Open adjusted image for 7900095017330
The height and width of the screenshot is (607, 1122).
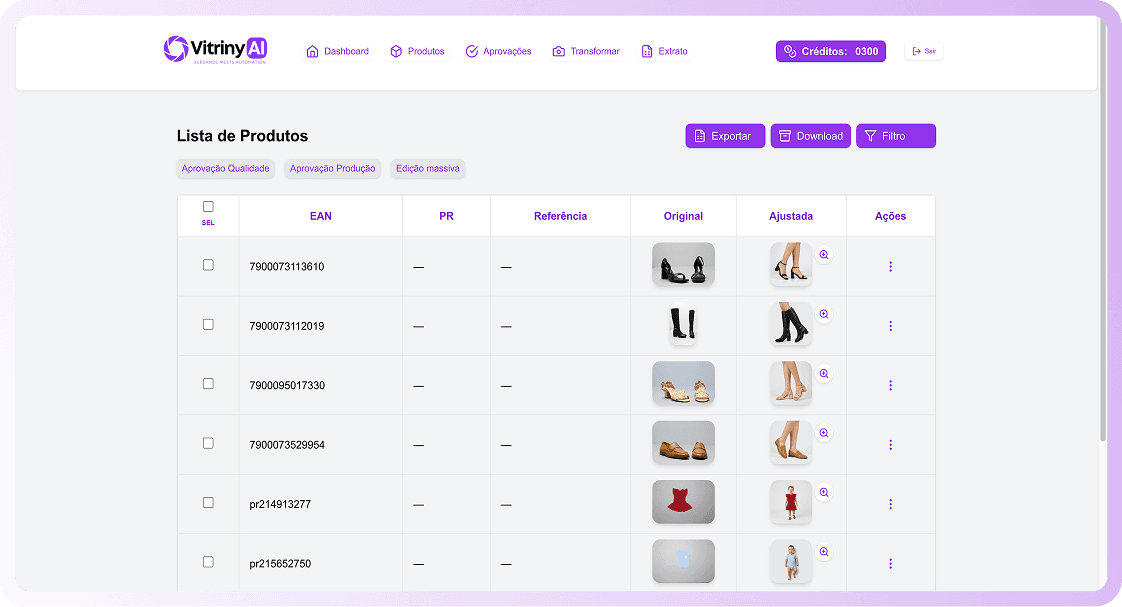coord(791,384)
